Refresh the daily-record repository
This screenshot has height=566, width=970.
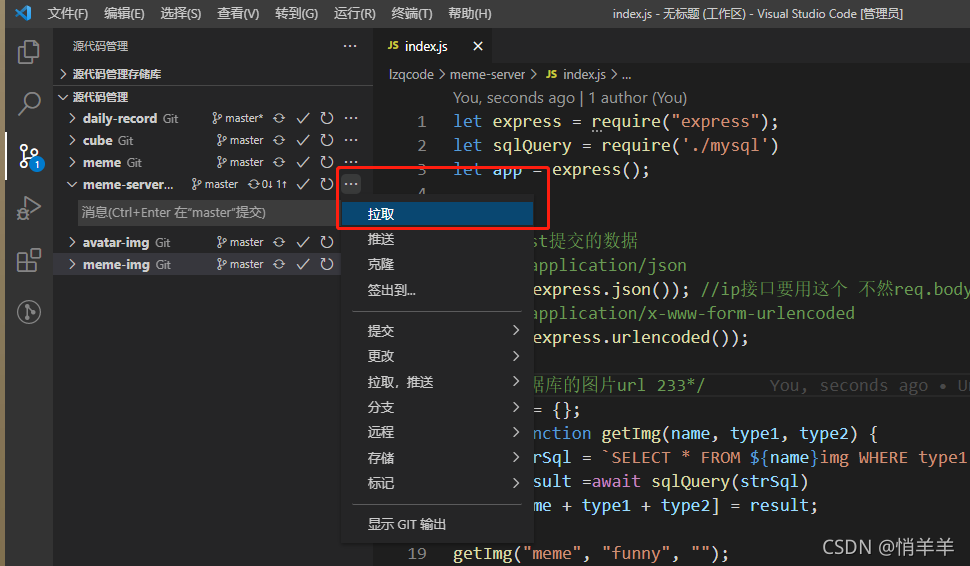[327, 118]
